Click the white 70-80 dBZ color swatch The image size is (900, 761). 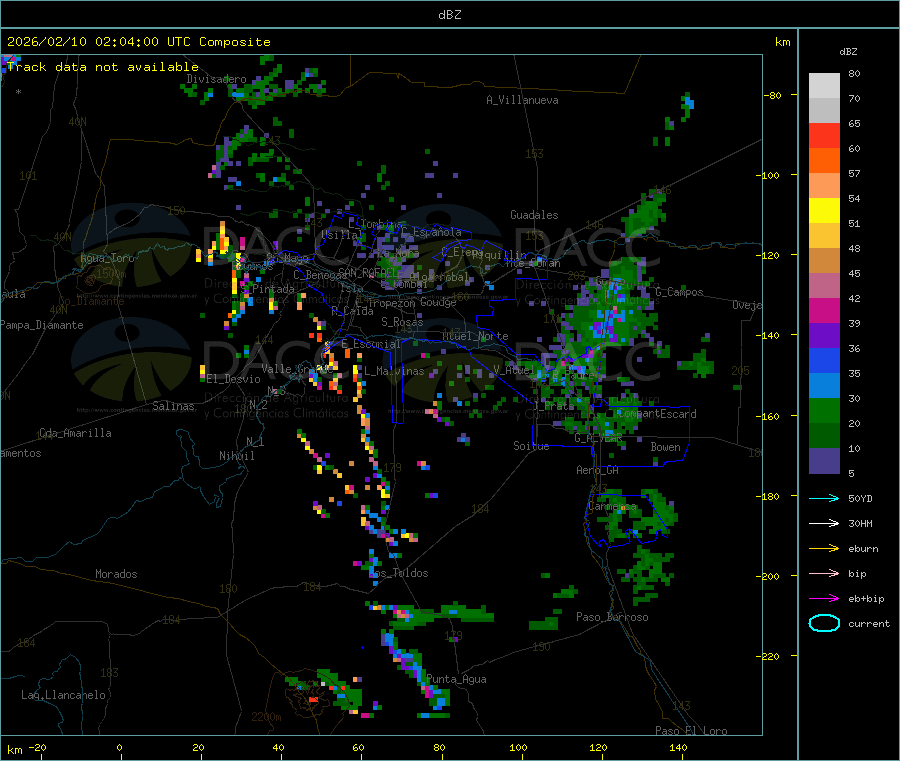[x=824, y=86]
